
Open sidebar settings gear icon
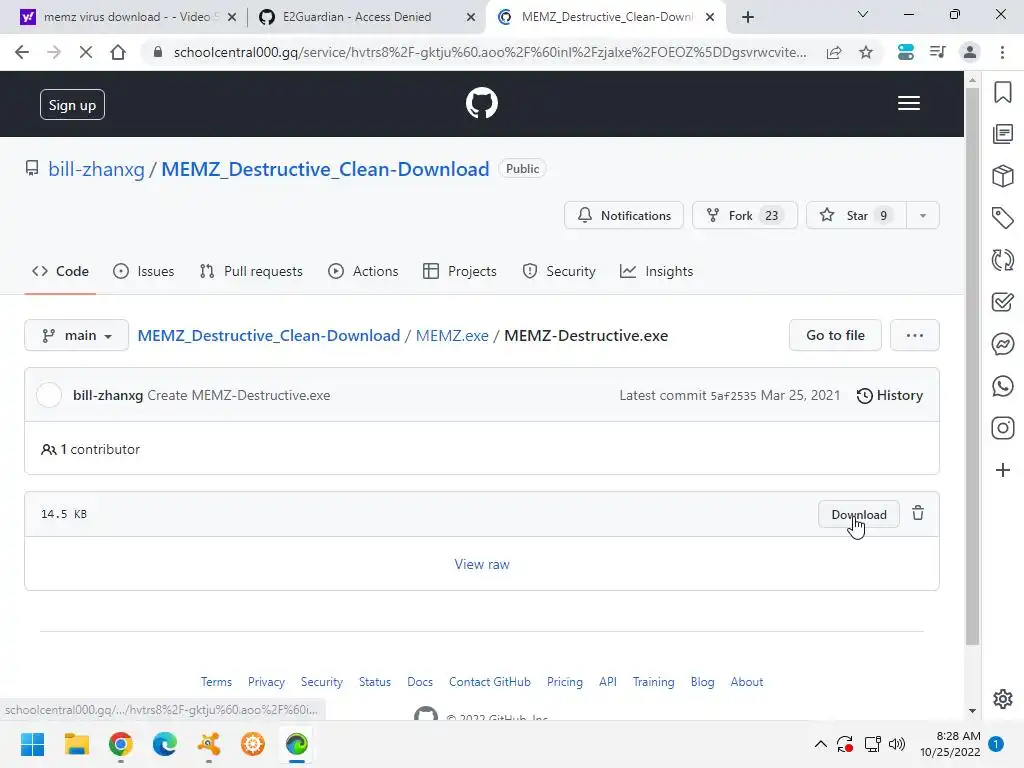tap(1003, 699)
